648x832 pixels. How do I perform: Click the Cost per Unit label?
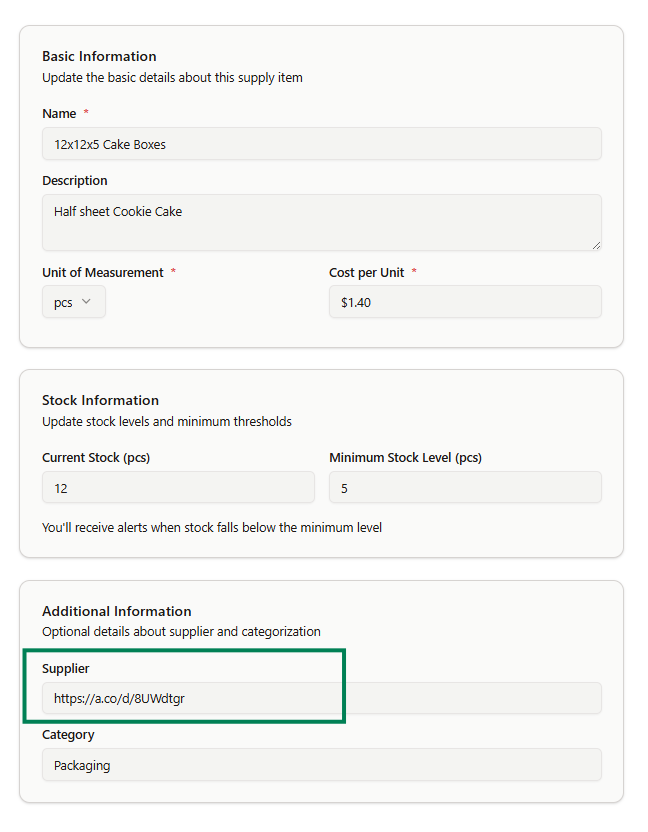pos(366,273)
